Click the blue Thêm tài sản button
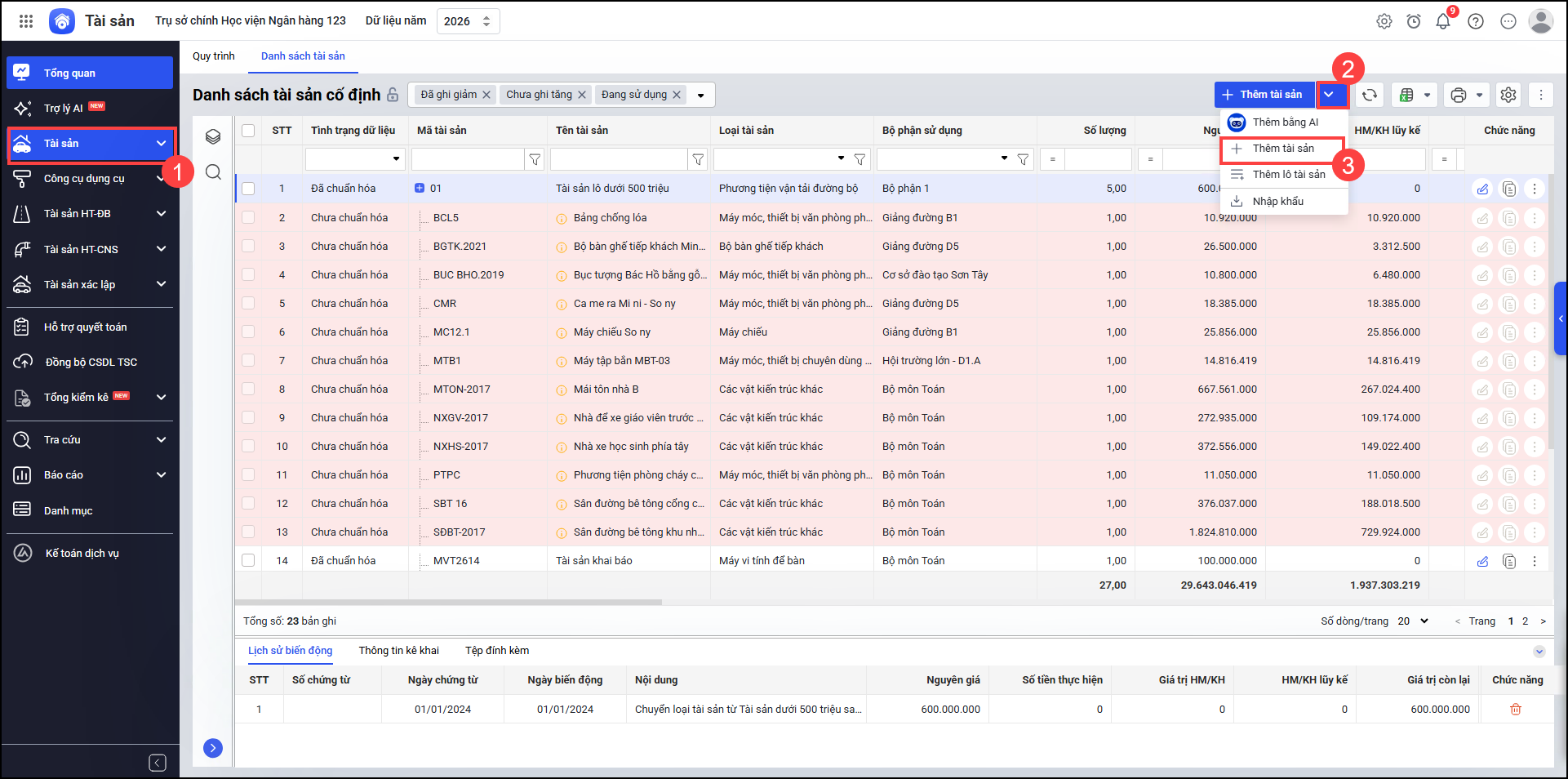The width and height of the screenshot is (1568, 779). [1264, 95]
